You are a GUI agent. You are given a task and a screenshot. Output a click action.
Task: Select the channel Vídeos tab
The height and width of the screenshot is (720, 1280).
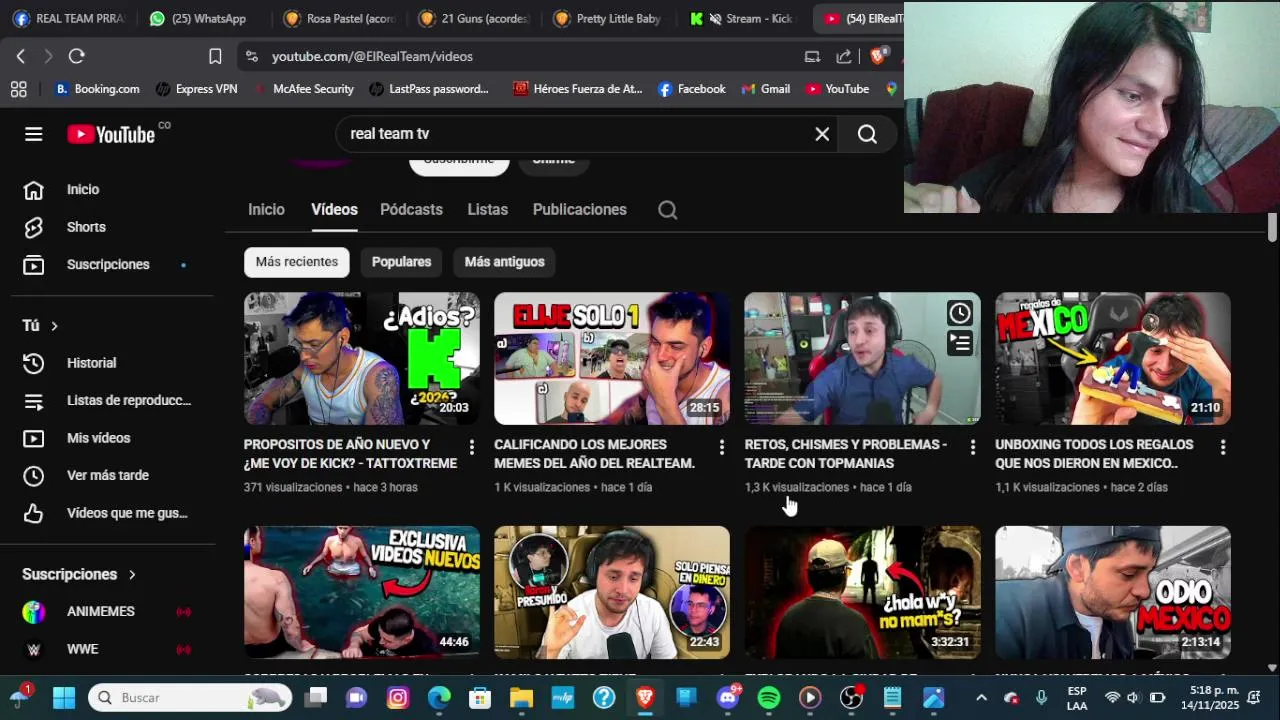click(x=334, y=209)
